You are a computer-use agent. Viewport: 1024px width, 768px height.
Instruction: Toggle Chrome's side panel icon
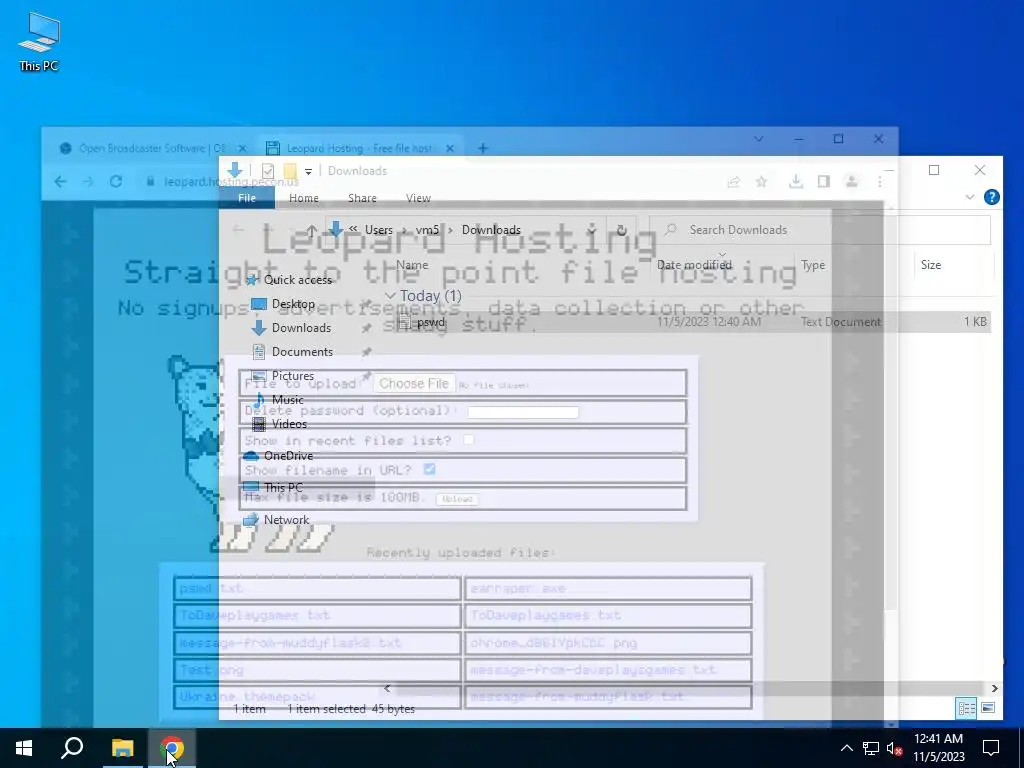tap(824, 182)
